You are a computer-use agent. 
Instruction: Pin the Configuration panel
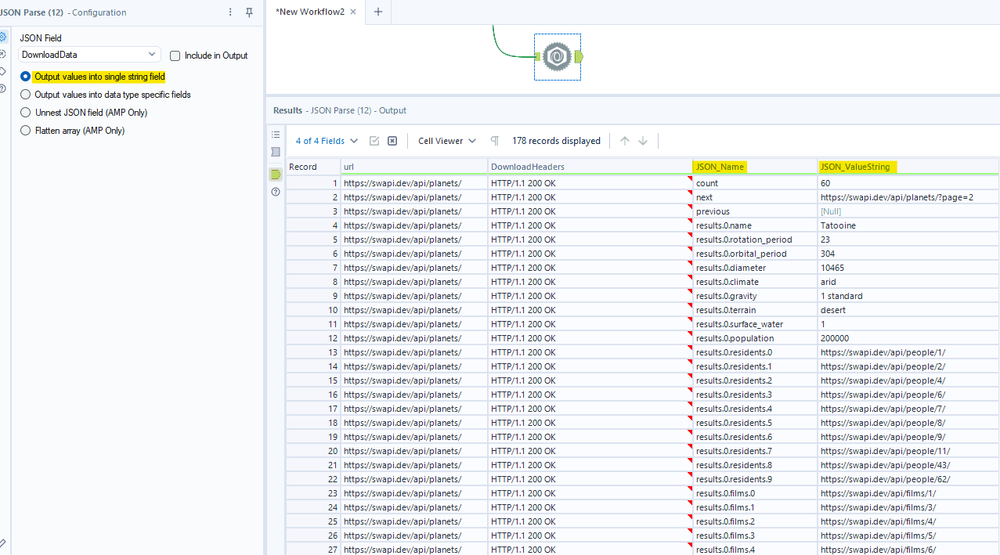point(250,12)
